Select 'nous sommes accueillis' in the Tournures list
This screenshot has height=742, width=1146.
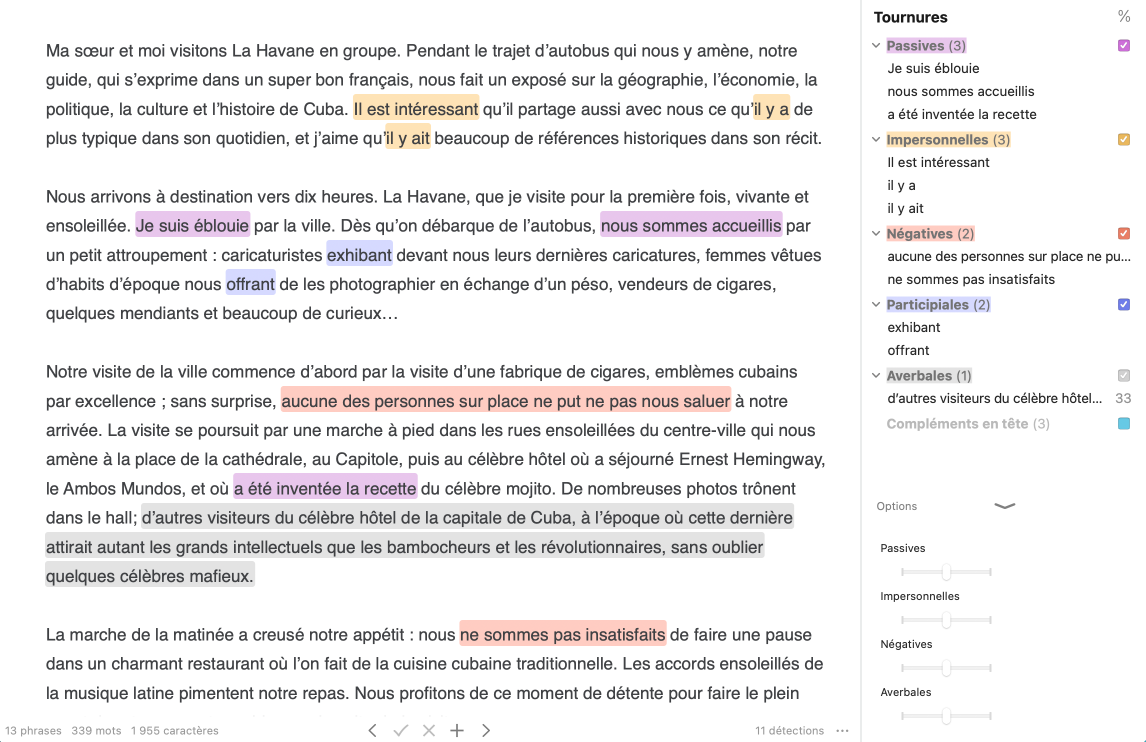(961, 91)
